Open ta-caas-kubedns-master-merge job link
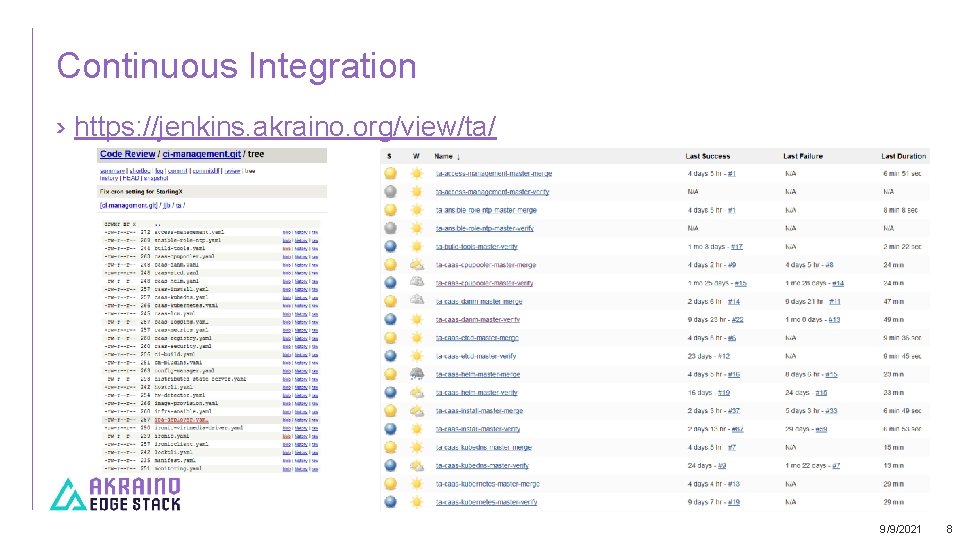960x540 pixels. click(x=484, y=448)
